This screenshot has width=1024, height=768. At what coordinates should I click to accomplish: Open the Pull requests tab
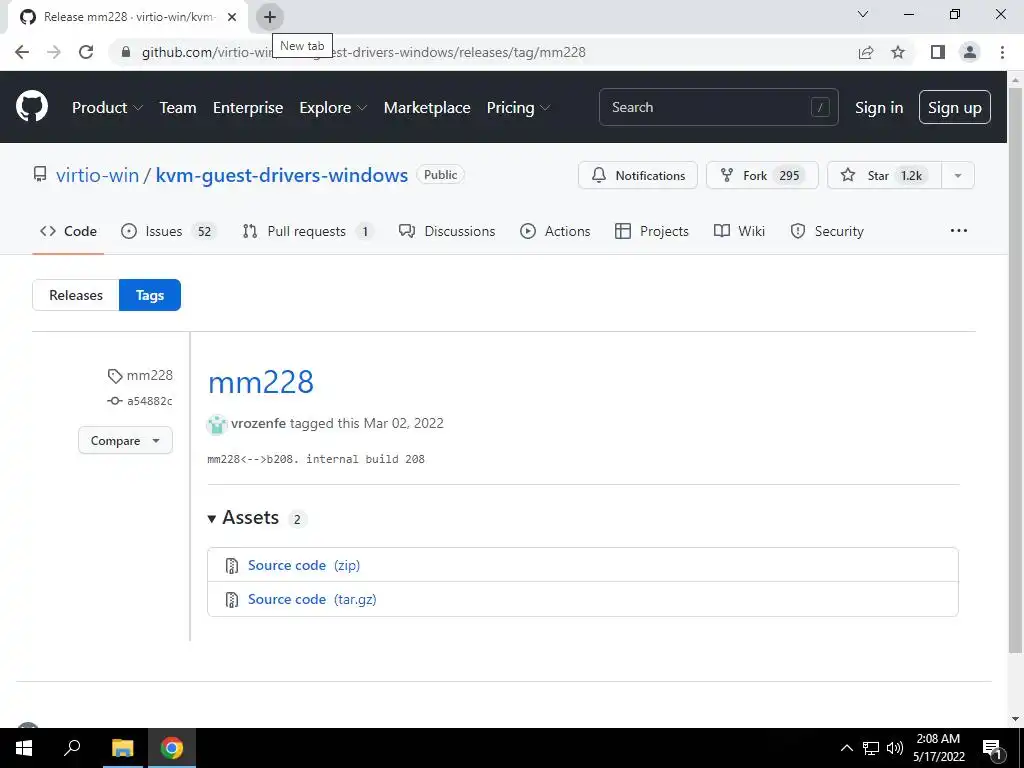click(x=308, y=231)
